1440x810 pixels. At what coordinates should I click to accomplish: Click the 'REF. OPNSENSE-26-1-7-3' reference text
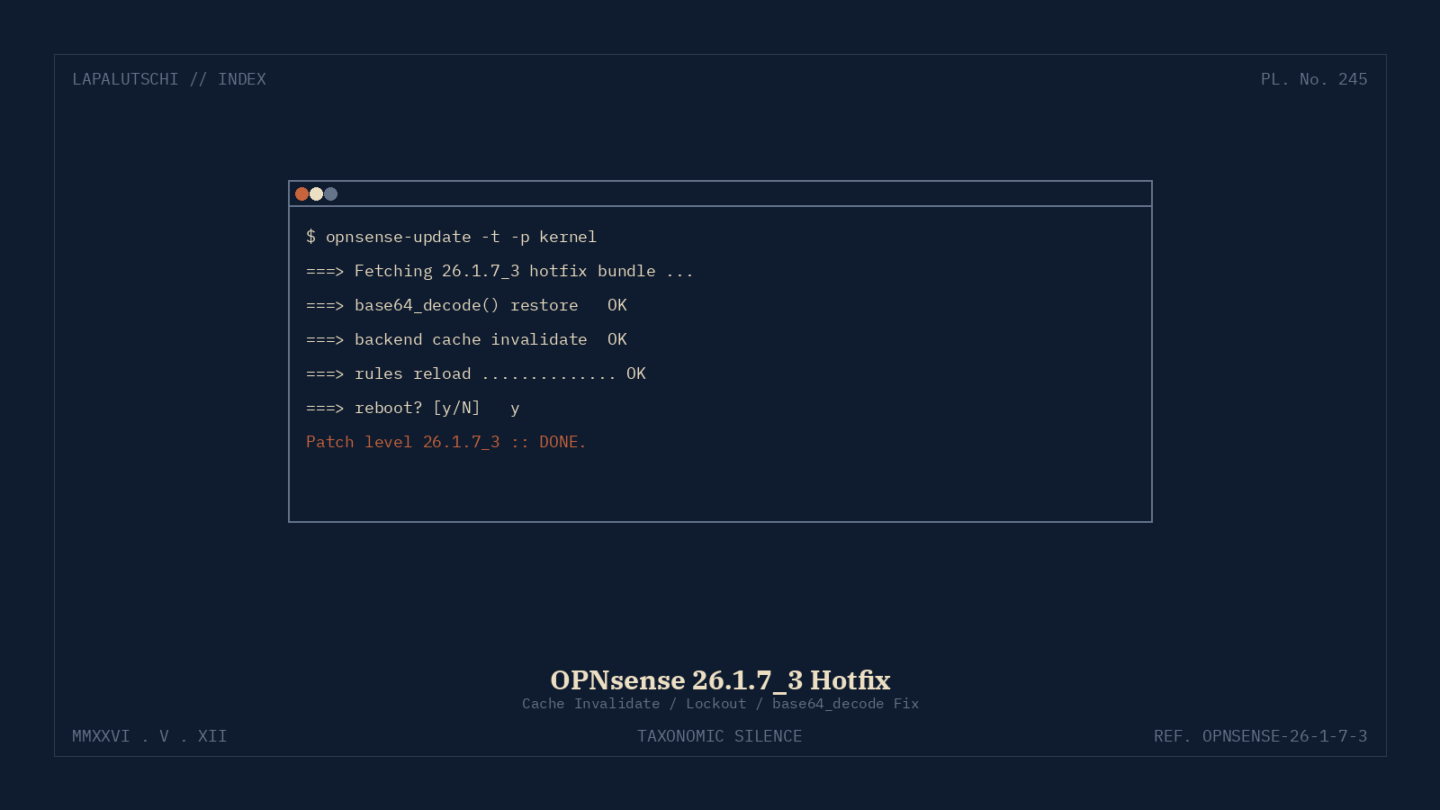point(1260,736)
